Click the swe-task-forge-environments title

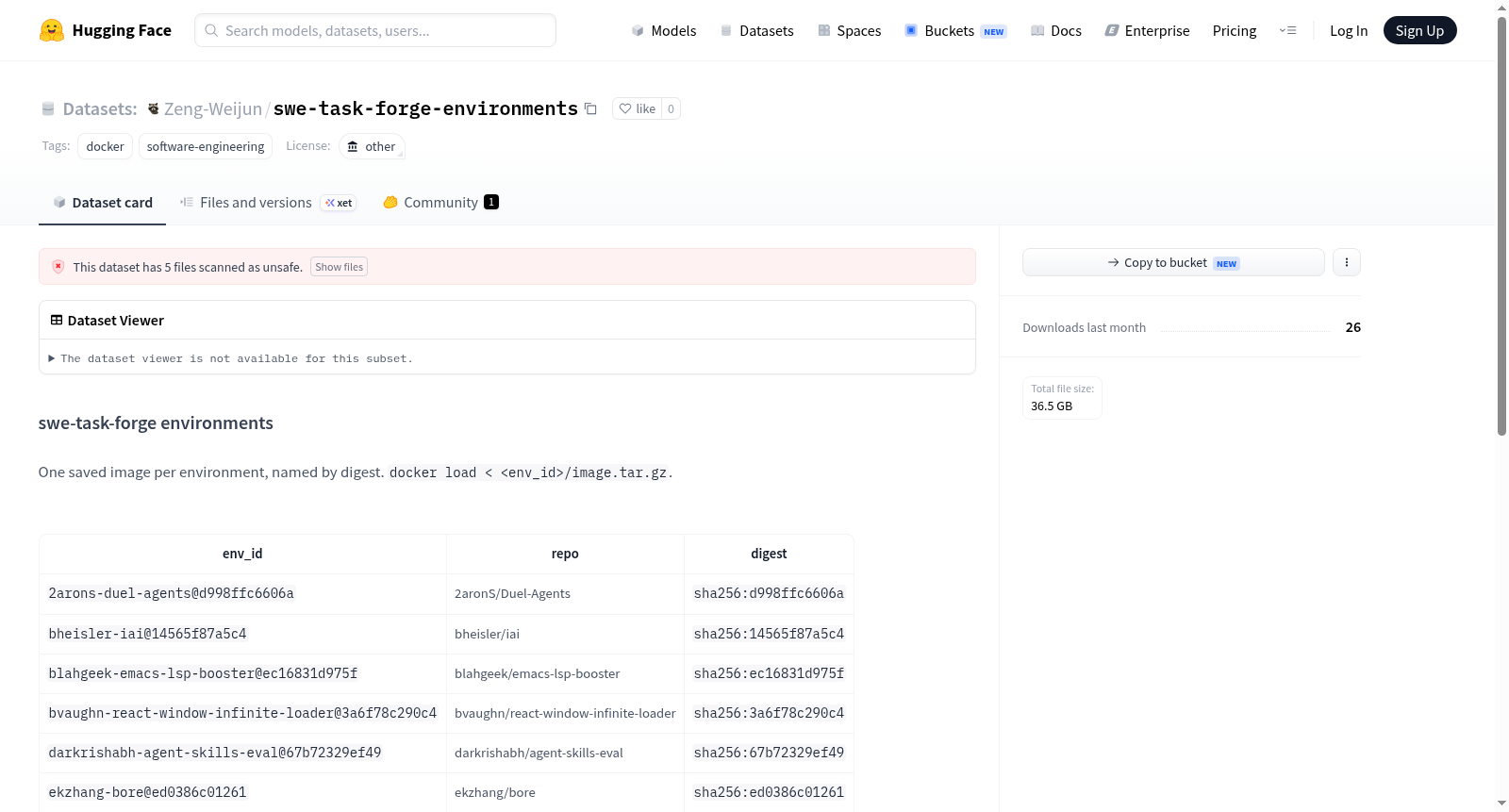425,108
